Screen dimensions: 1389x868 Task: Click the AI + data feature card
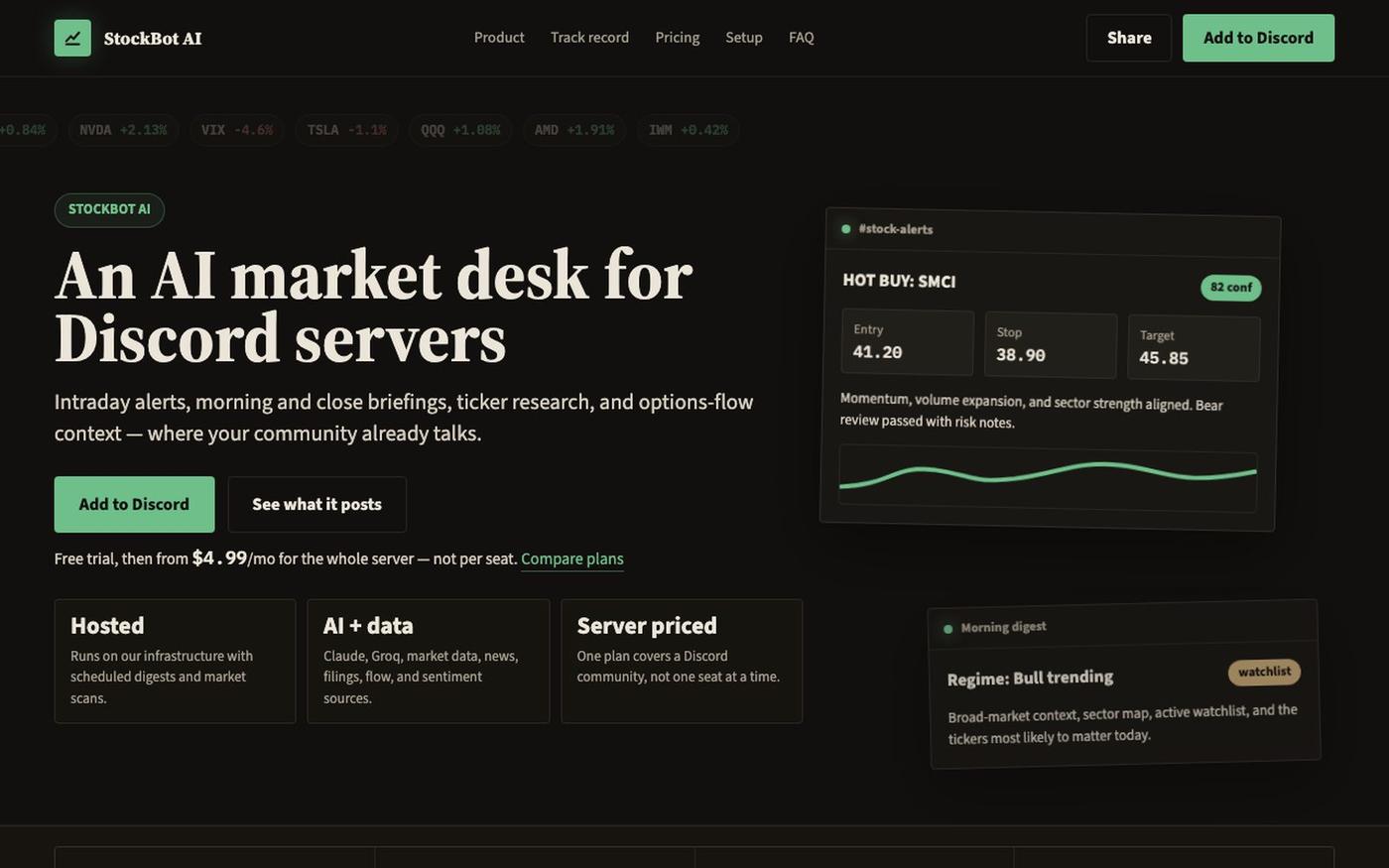(429, 661)
